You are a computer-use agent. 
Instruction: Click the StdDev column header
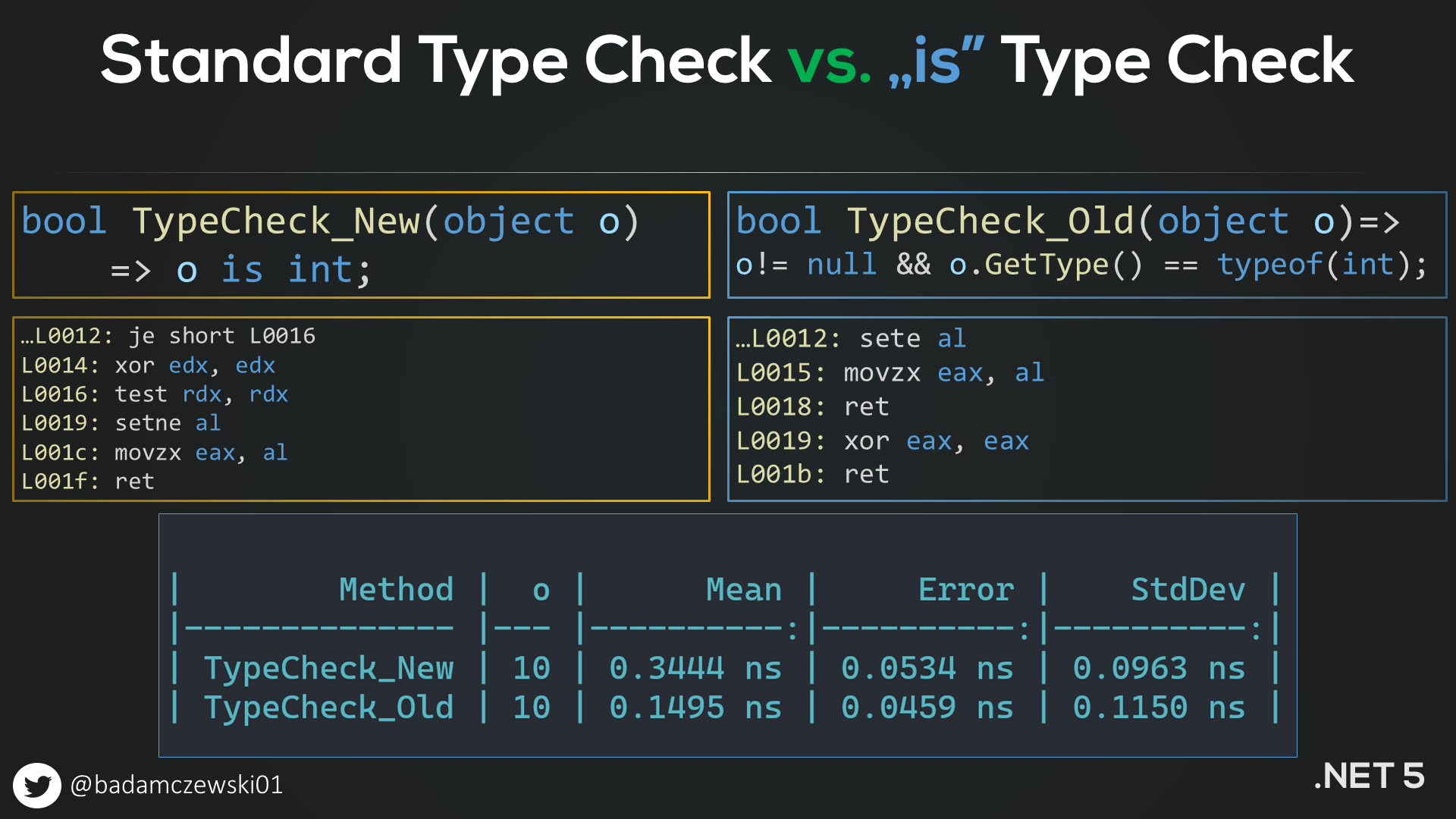(1188, 589)
